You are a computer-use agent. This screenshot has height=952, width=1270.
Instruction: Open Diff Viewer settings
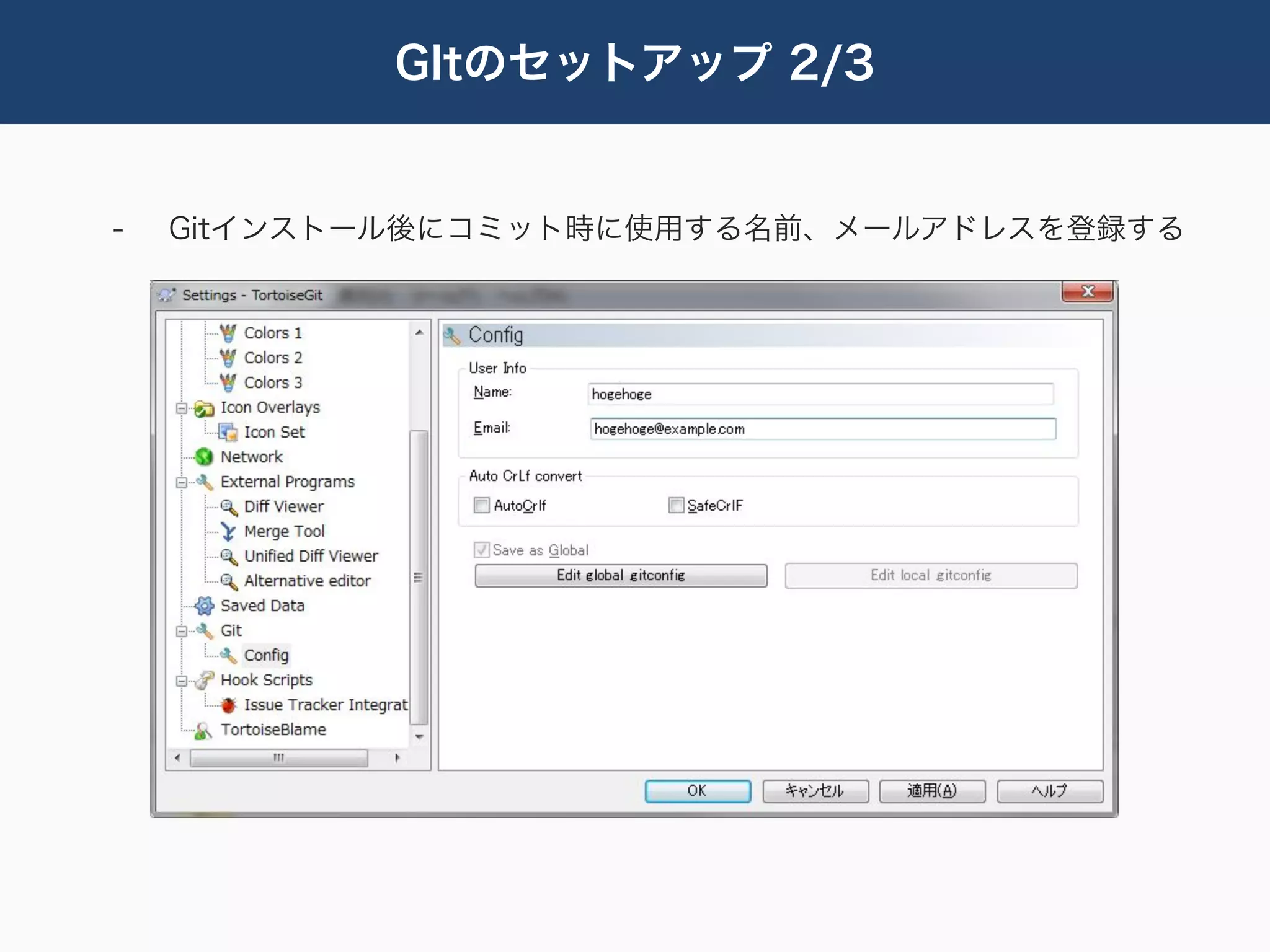284,506
